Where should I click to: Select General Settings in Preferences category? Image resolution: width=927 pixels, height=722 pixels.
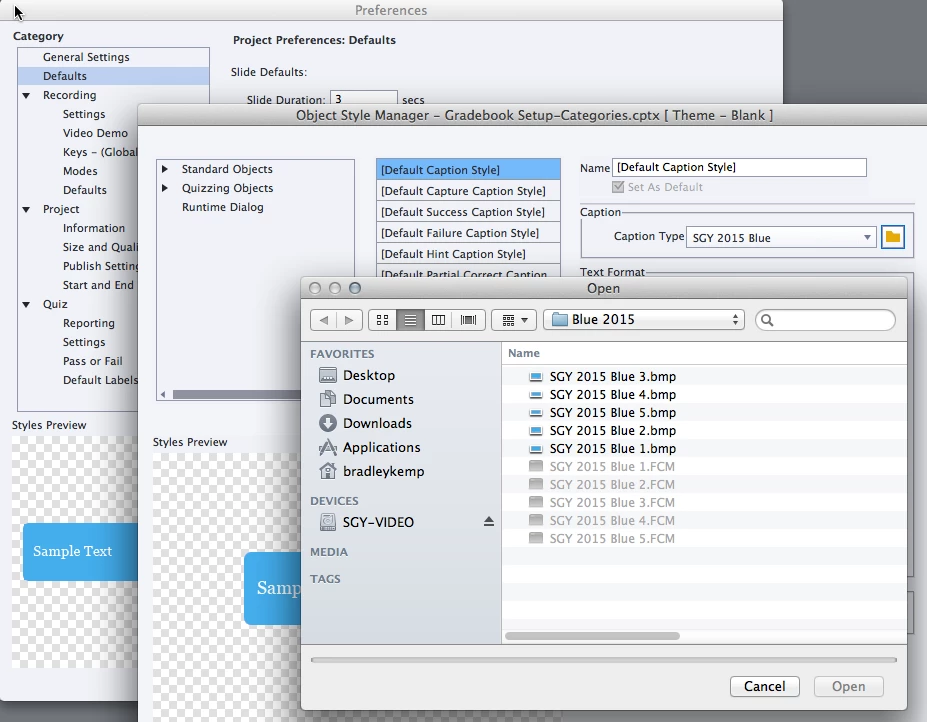86,57
